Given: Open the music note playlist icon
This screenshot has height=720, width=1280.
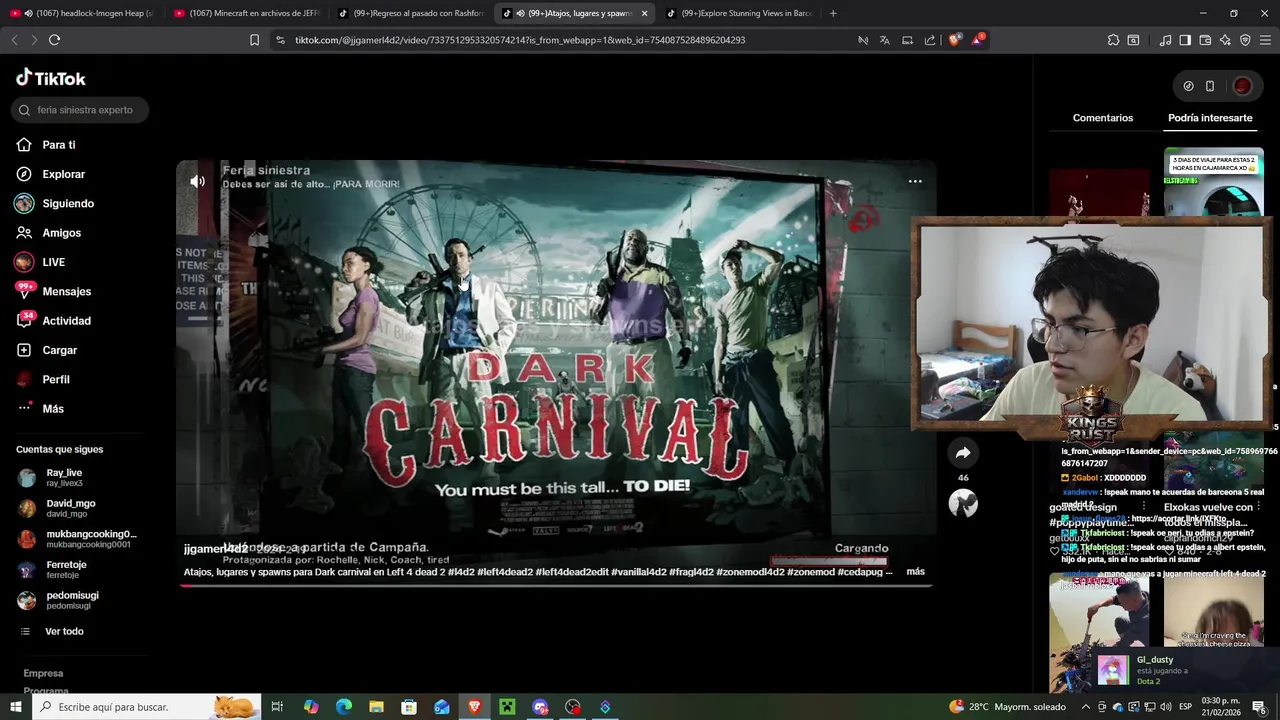Looking at the screenshot, I should pyautogui.click(x=1165, y=40).
